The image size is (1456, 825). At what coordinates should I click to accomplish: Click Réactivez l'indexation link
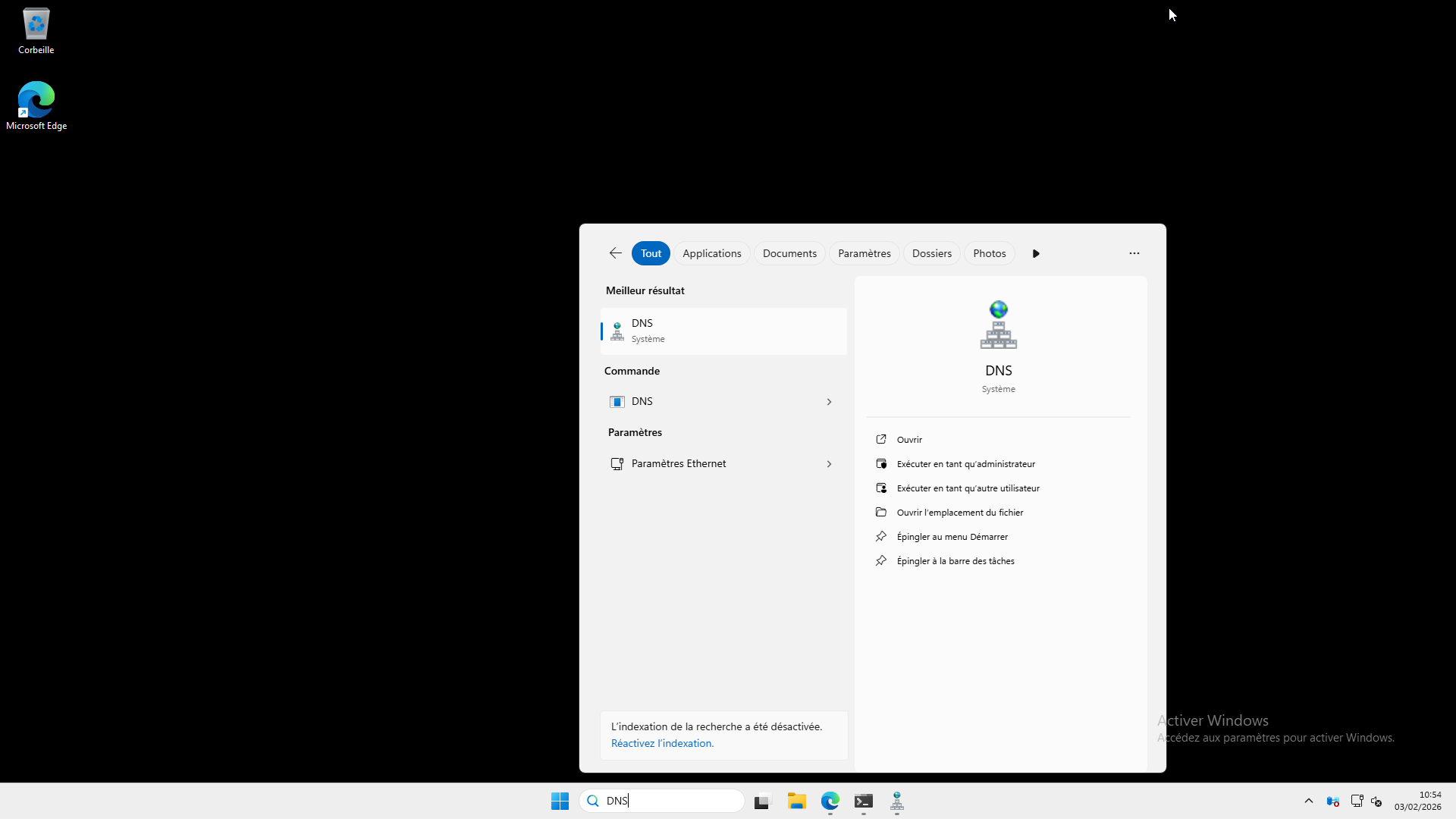pos(662,743)
